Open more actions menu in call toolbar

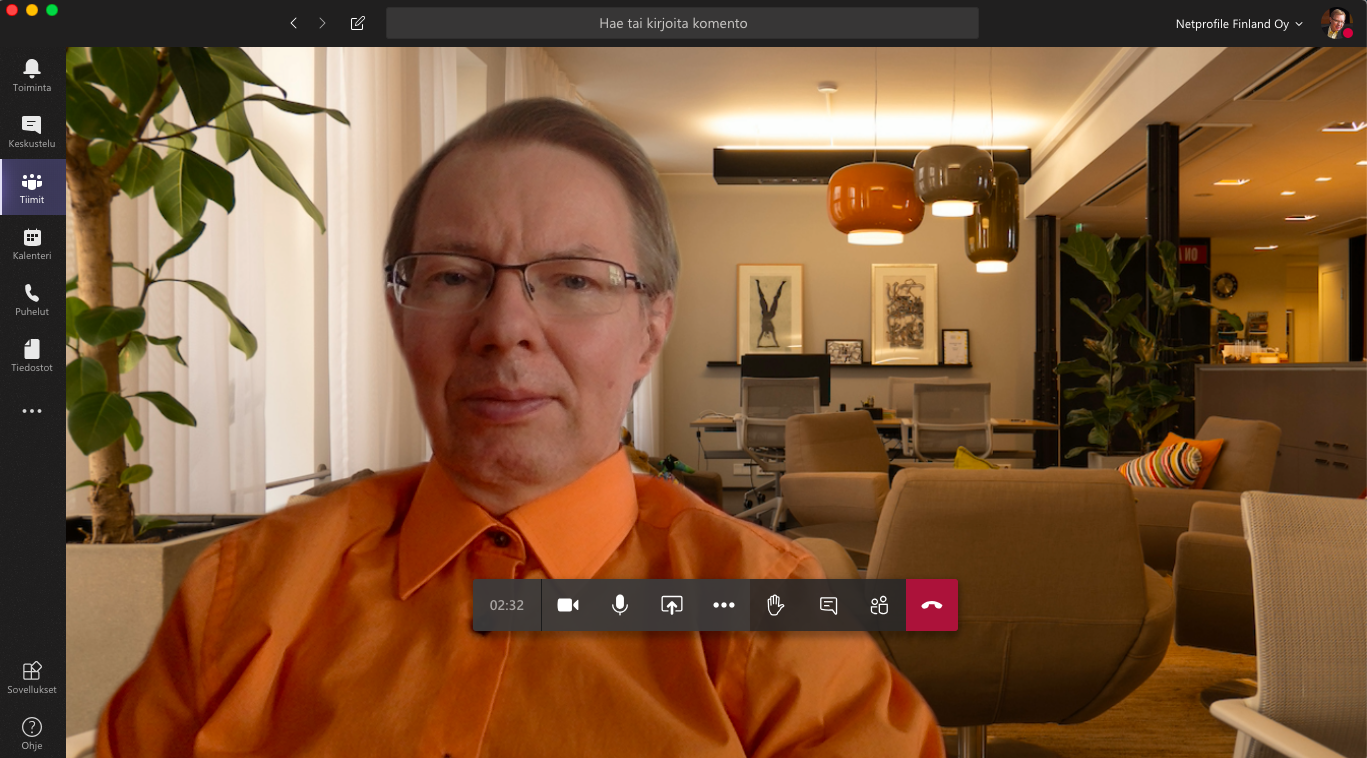point(724,605)
